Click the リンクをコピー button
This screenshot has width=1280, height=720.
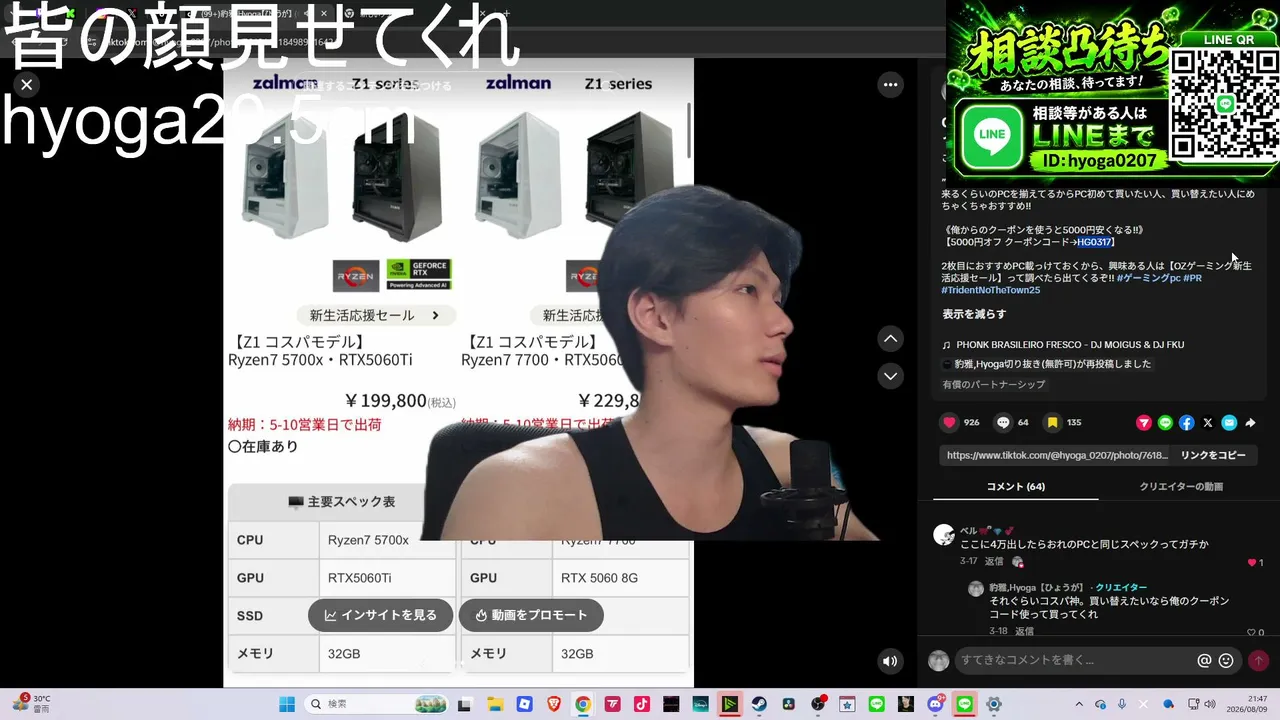[1213, 455]
